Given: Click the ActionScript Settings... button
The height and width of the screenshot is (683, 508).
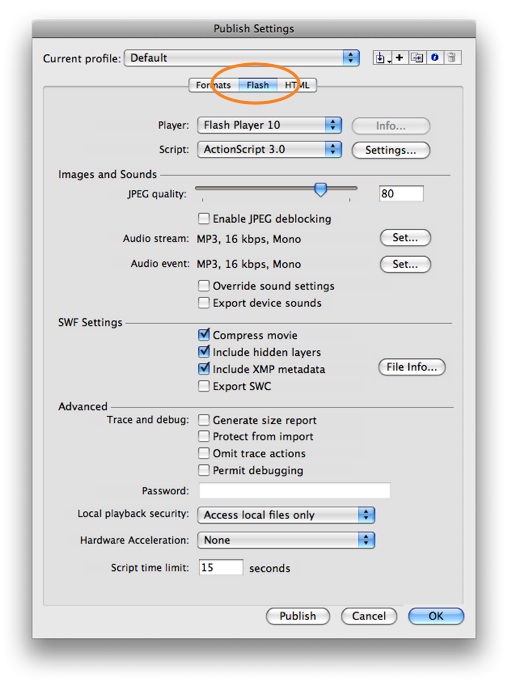Looking at the screenshot, I should point(391,150).
